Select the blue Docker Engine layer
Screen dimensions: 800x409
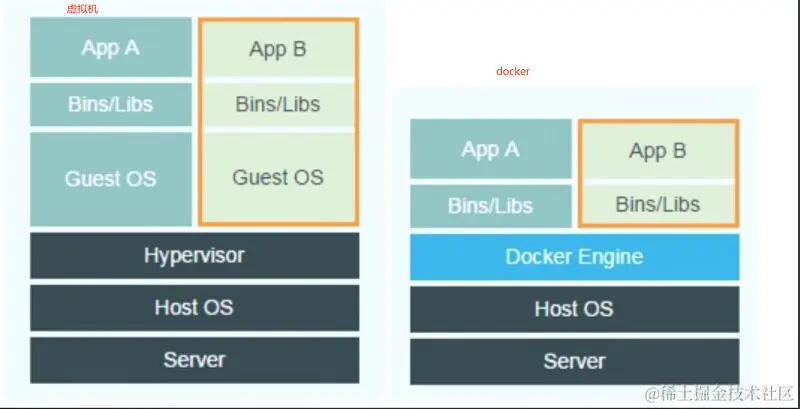pos(574,257)
